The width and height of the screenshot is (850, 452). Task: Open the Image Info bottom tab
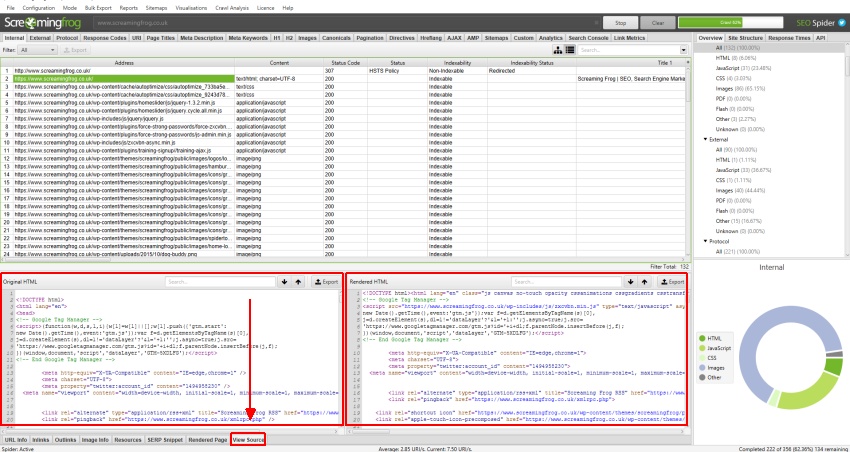(95, 440)
